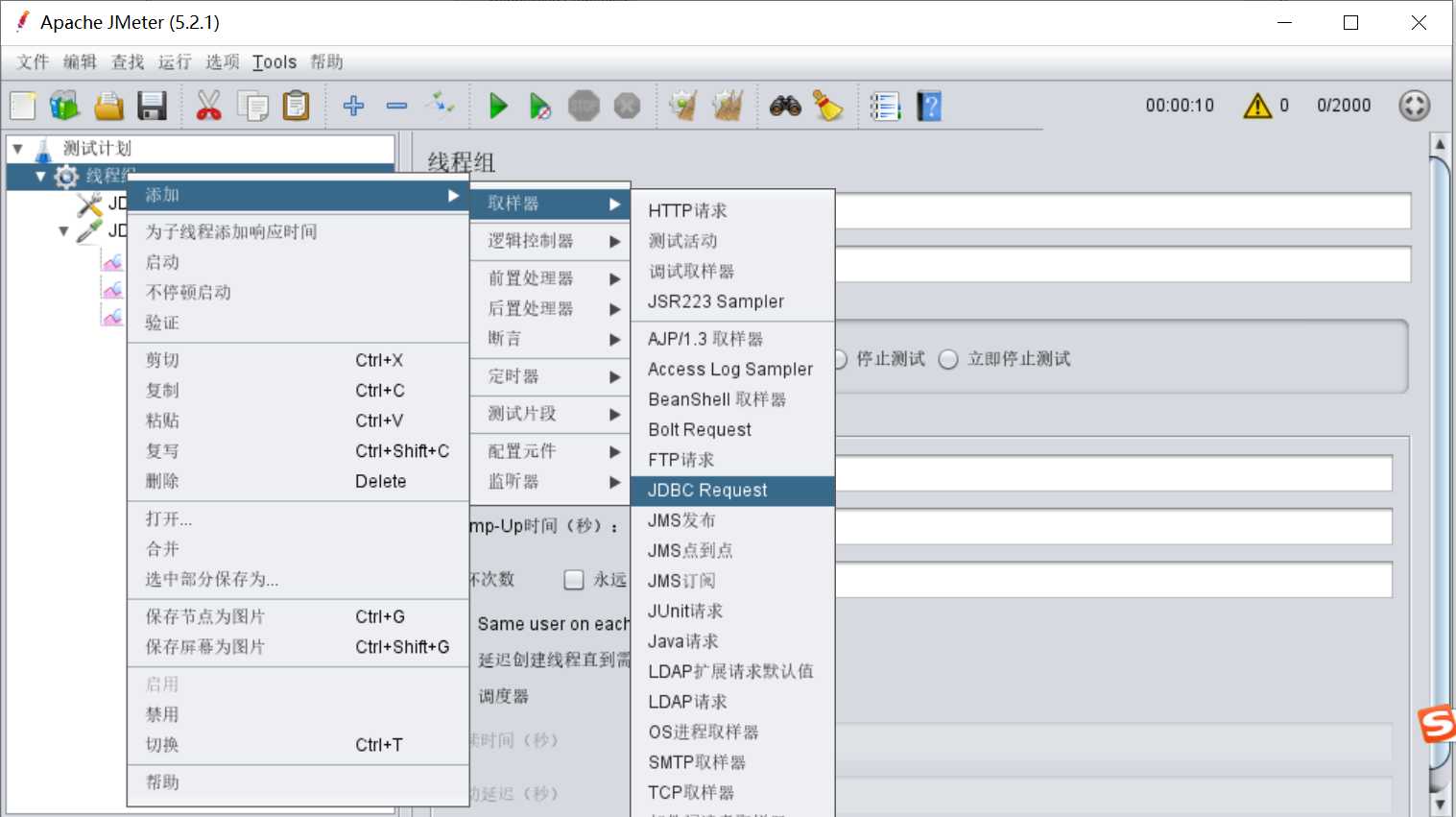Click the Help question-mark icon

[929, 106]
